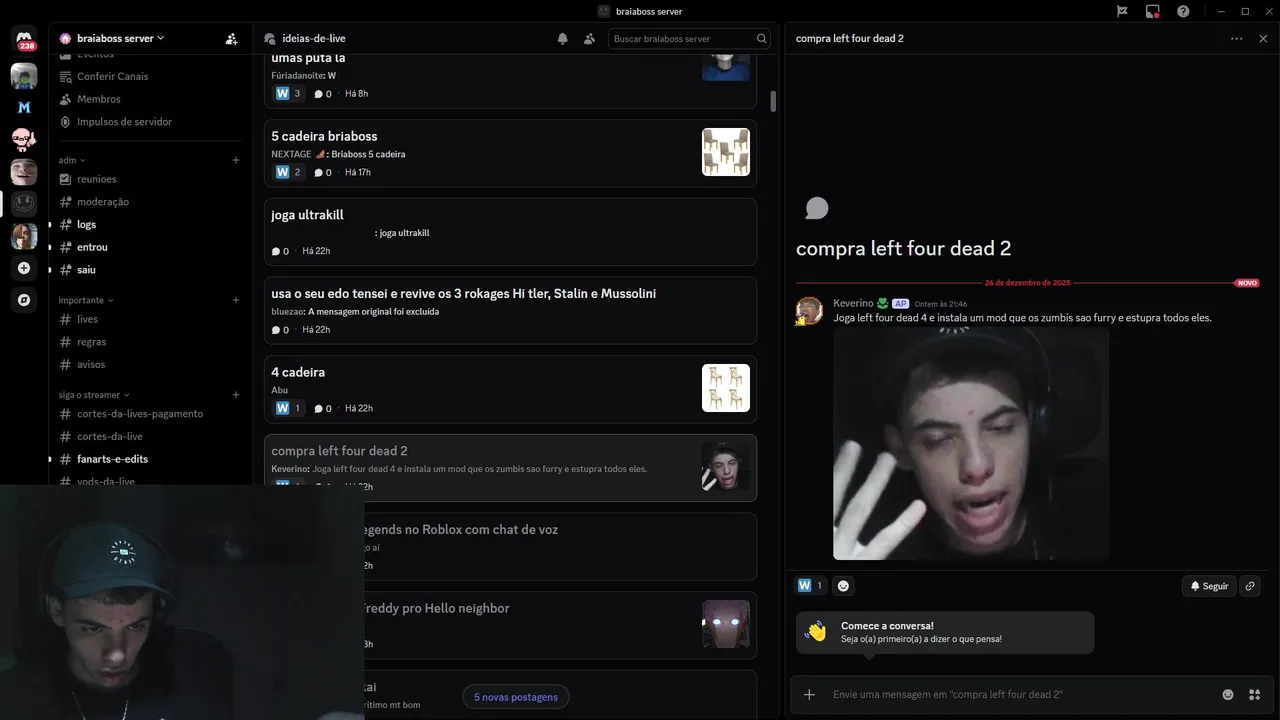
Task: Click the 4 cadeira chairs thumbnail
Action: [x=726, y=388]
